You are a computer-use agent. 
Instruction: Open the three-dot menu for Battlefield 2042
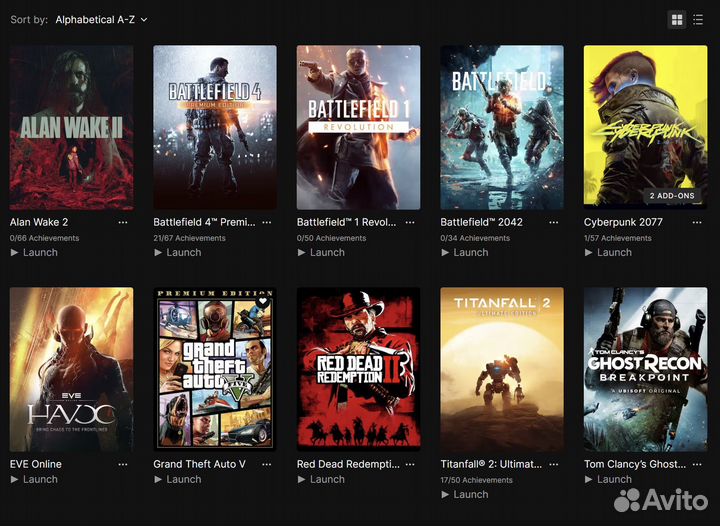pos(554,222)
